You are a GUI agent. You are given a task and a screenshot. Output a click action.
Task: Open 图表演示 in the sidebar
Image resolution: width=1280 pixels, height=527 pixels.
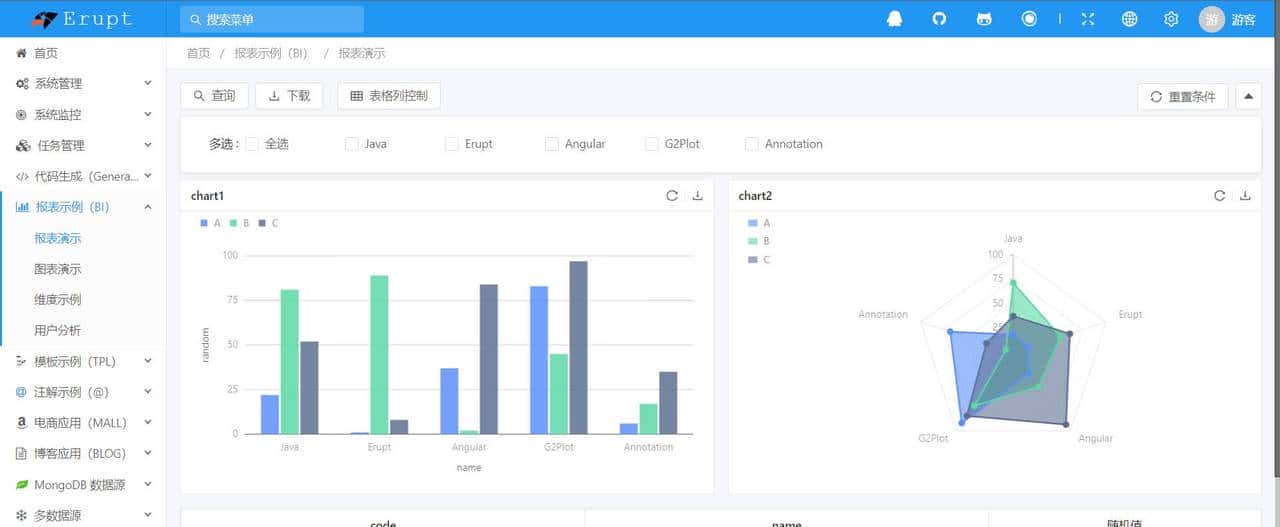point(58,270)
